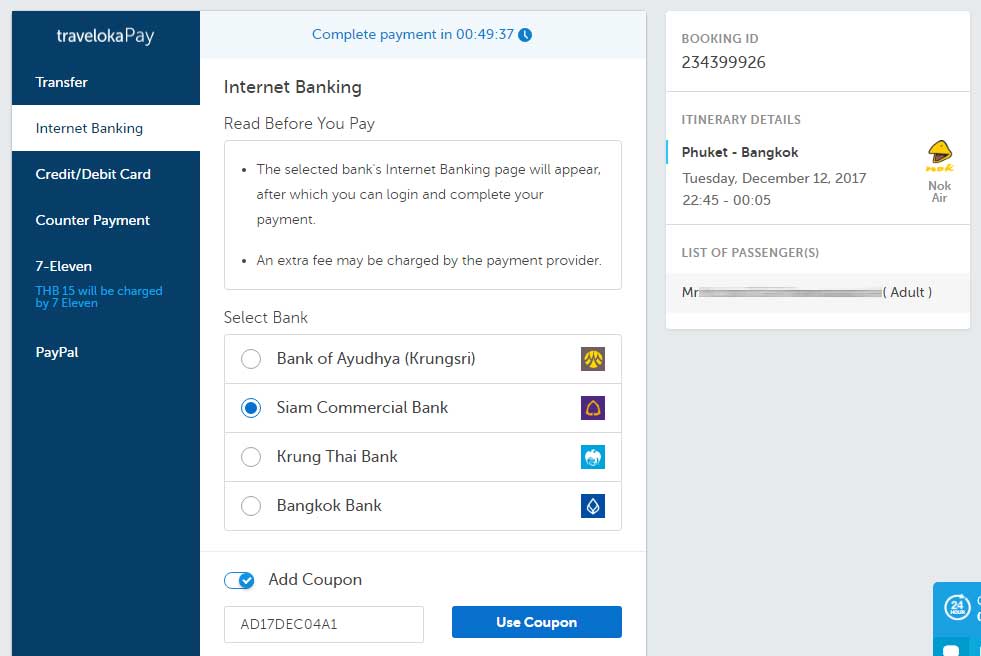Select Counter Payment option

coord(92,220)
